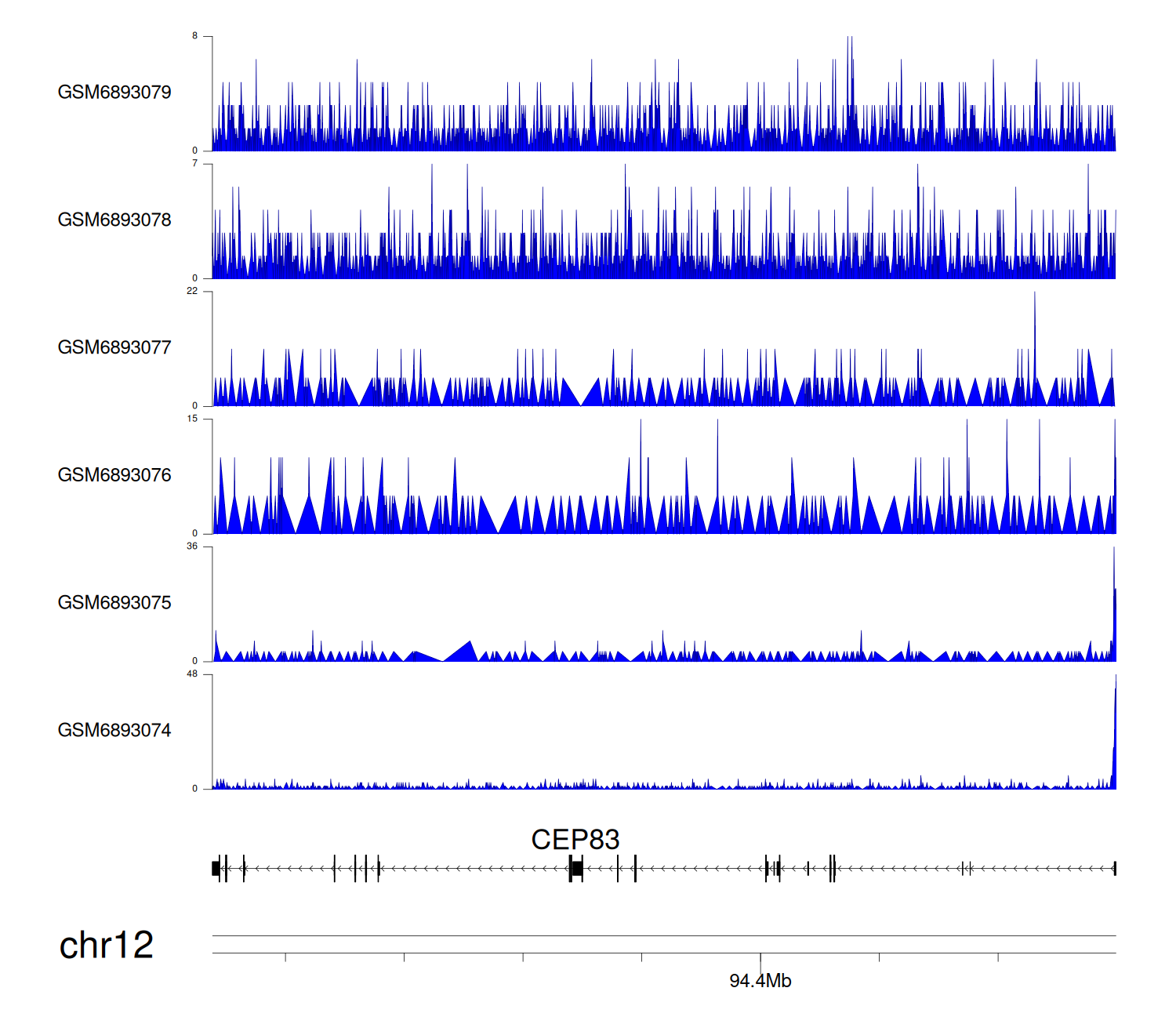This screenshot has height=1035, width=1176.
Task: Click the GSM6893075 track label
Action: pyautogui.click(x=114, y=603)
